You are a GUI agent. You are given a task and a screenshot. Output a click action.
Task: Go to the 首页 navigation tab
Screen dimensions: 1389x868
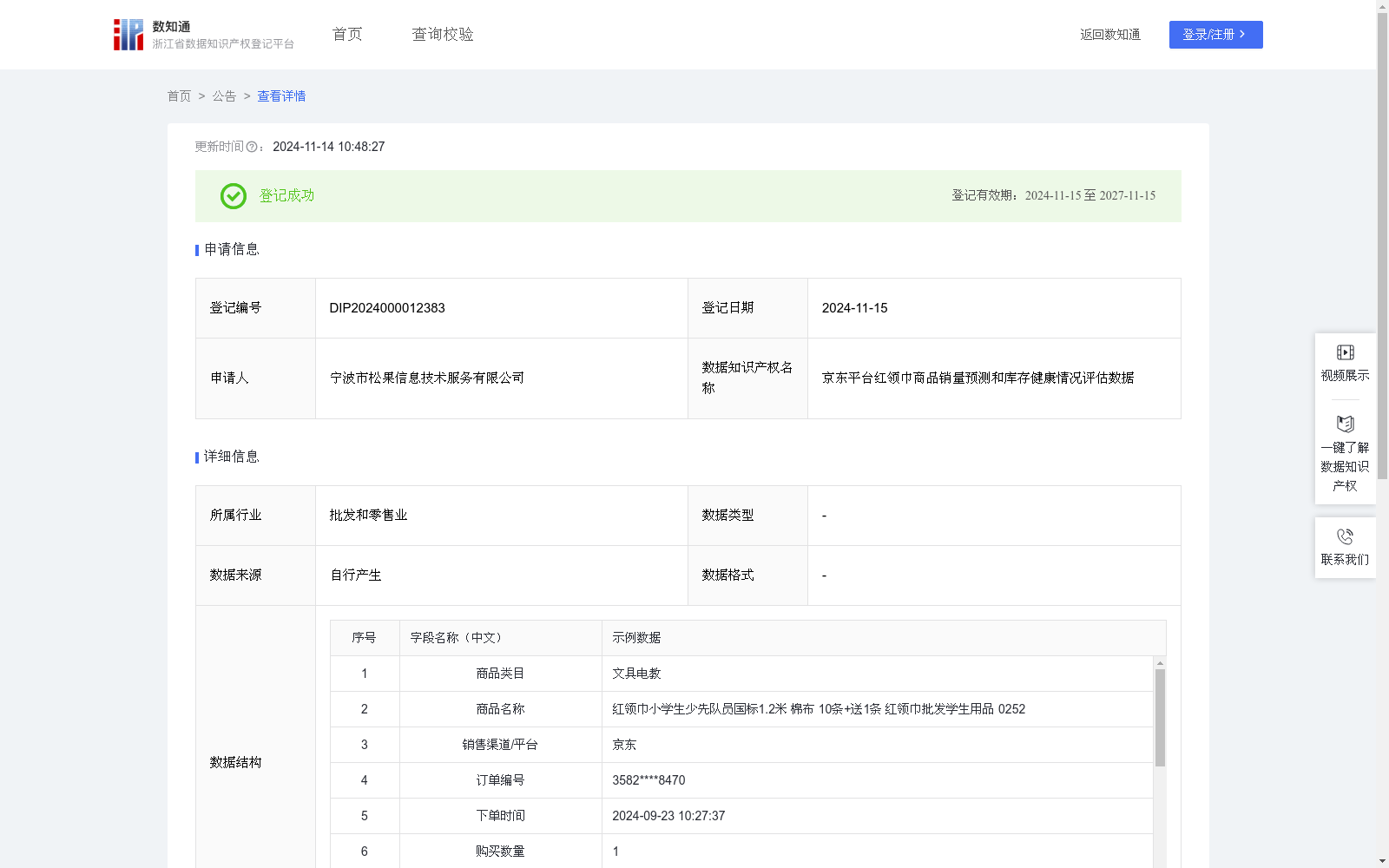pos(347,35)
